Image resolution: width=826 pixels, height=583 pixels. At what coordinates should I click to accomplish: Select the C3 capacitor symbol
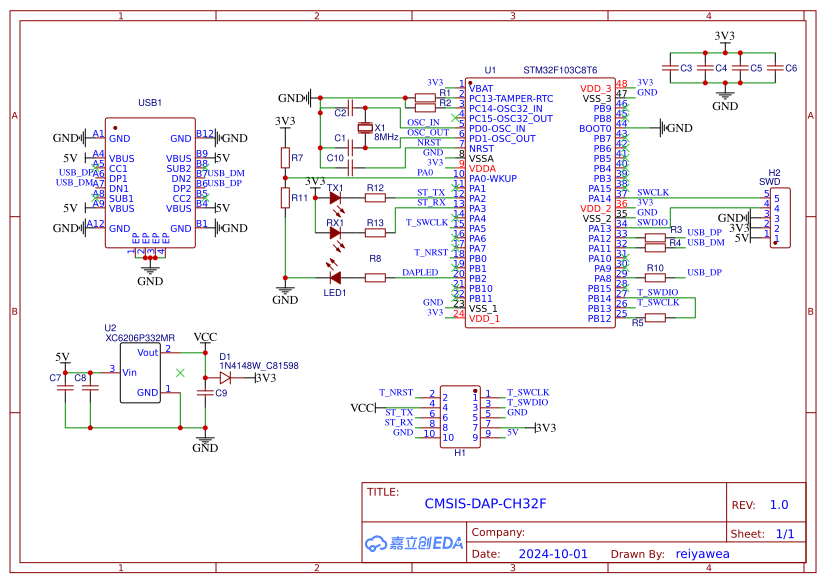click(x=670, y=68)
